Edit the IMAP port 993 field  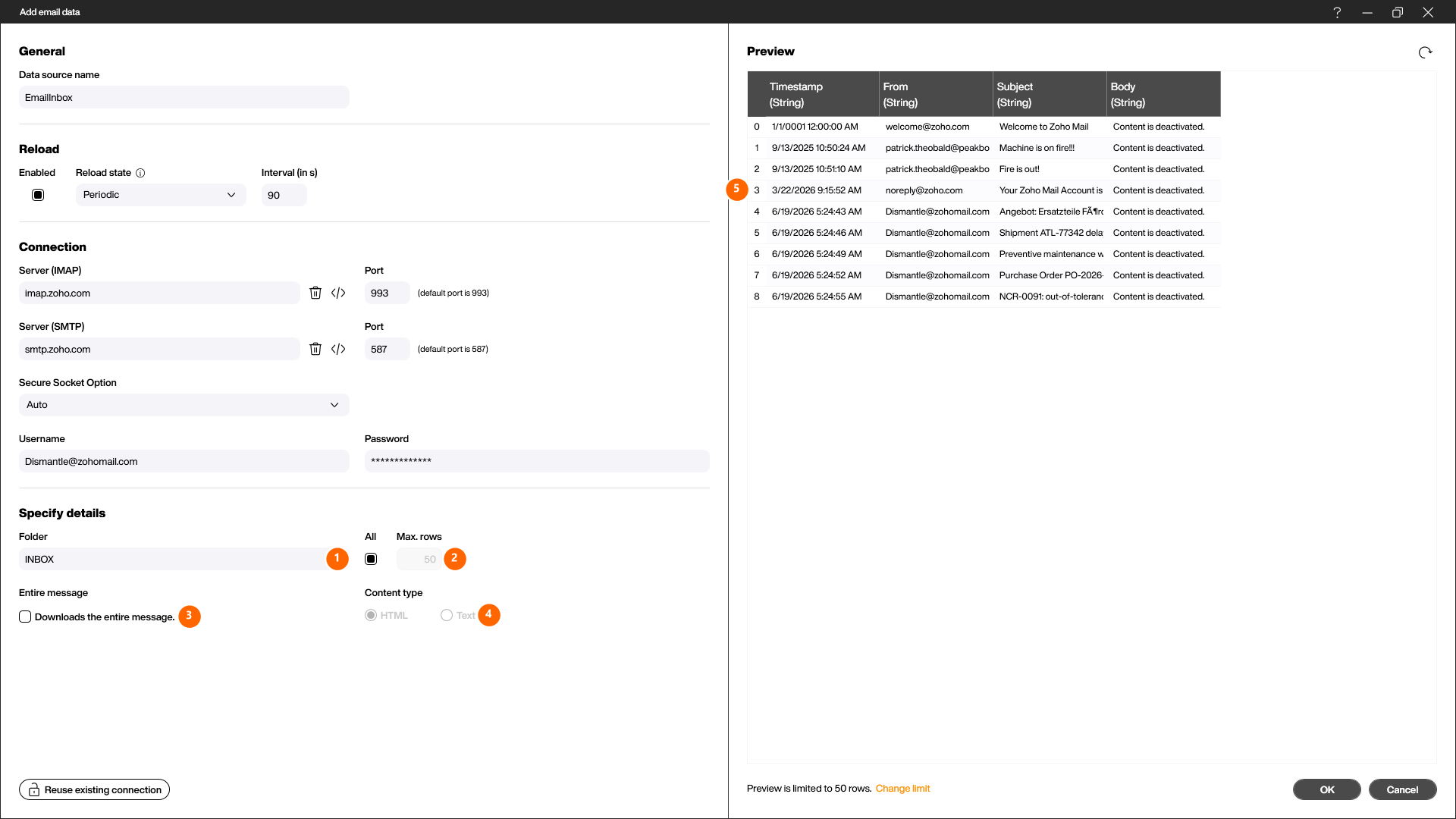click(x=387, y=293)
